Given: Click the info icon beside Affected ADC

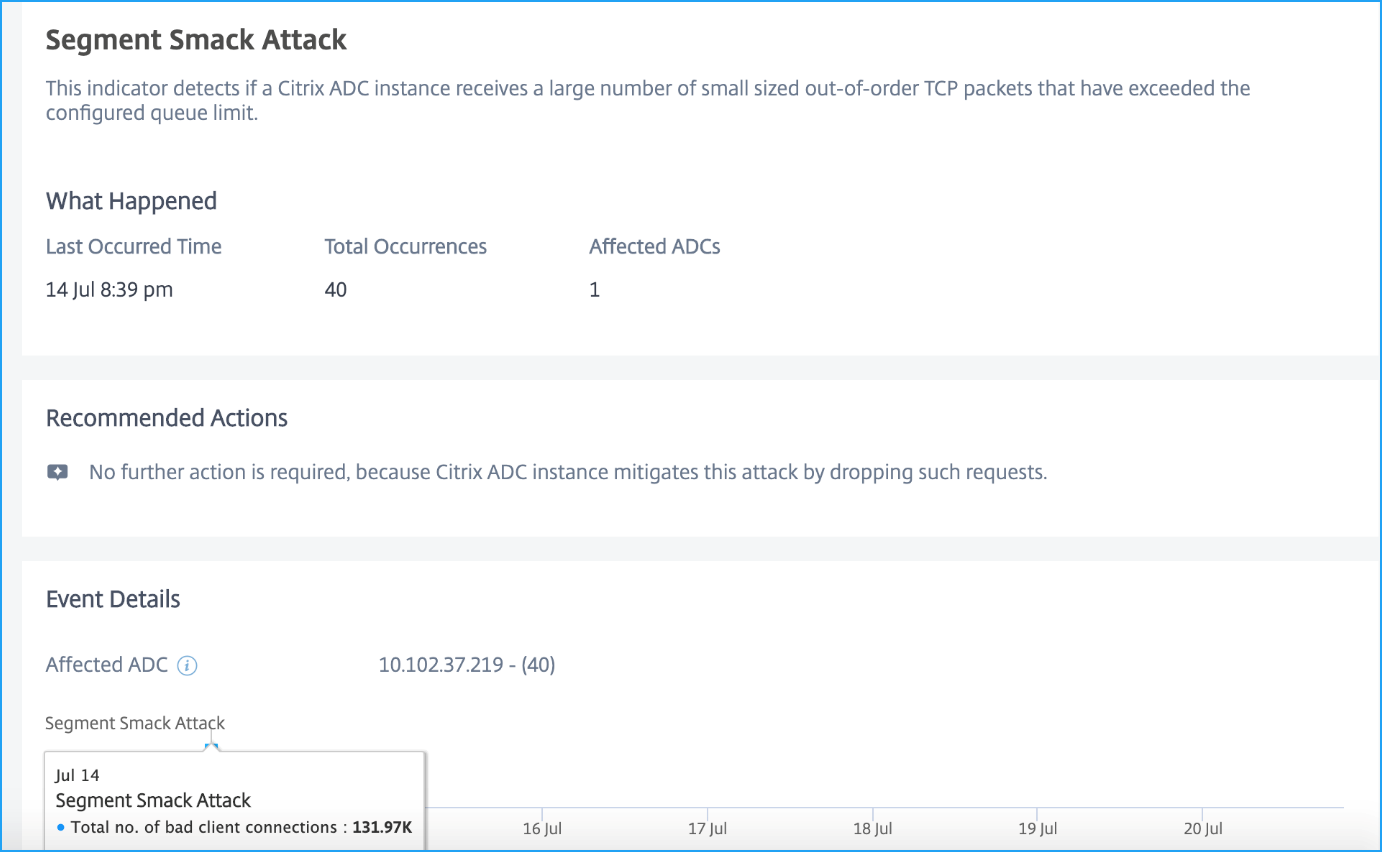Looking at the screenshot, I should click(187, 665).
